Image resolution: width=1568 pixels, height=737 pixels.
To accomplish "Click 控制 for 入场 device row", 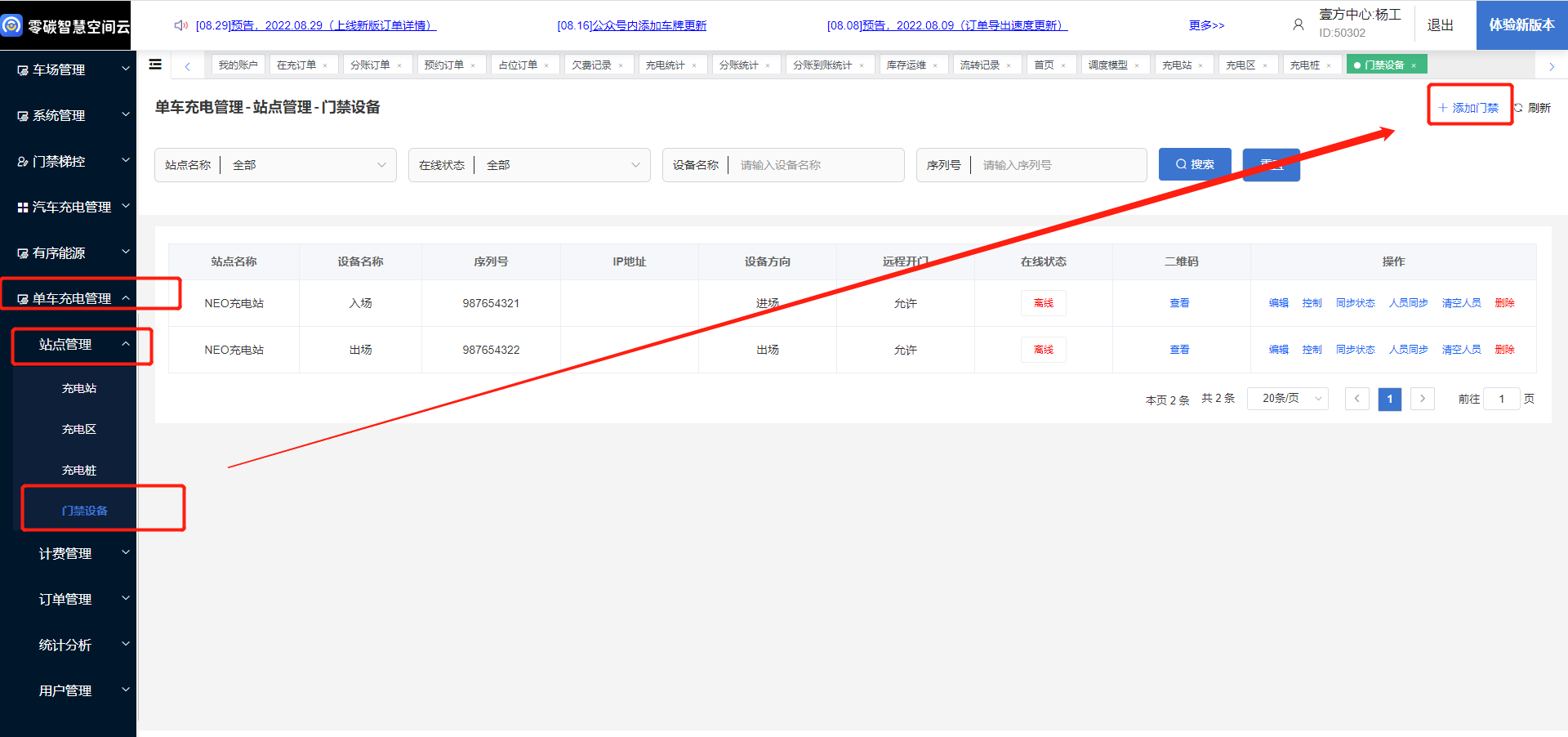I will [x=1312, y=303].
